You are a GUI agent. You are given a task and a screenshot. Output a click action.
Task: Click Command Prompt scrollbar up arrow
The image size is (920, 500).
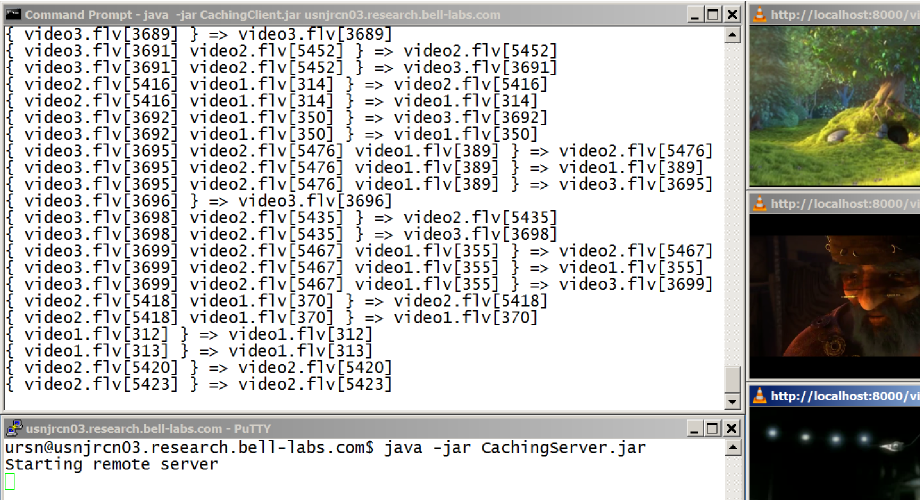(x=732, y=35)
